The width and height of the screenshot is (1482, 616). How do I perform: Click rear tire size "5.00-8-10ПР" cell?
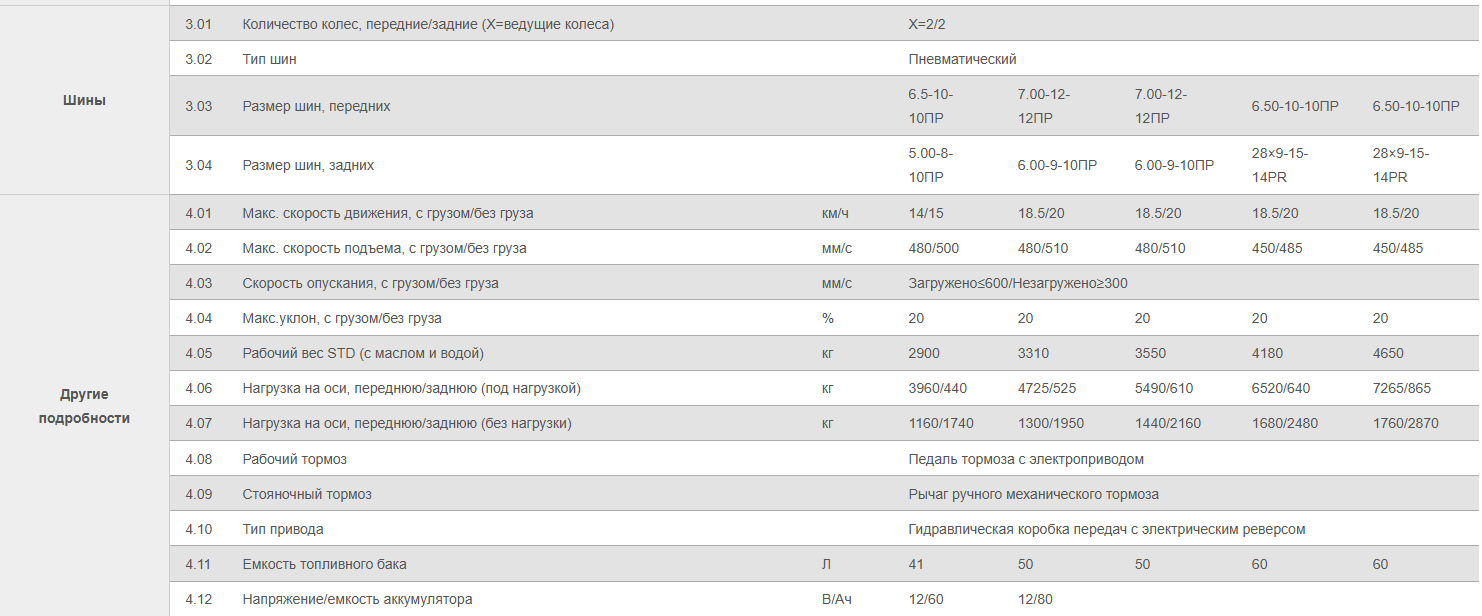click(931, 165)
